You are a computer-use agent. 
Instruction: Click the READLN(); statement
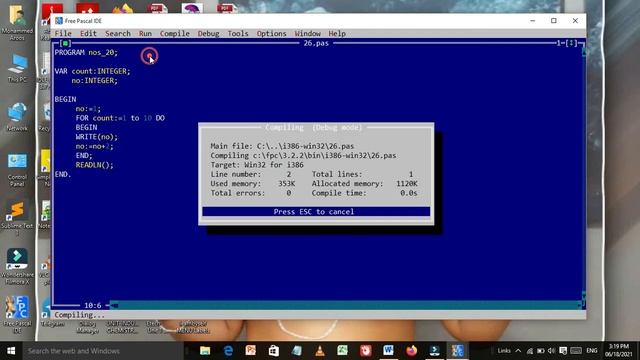tap(94, 165)
